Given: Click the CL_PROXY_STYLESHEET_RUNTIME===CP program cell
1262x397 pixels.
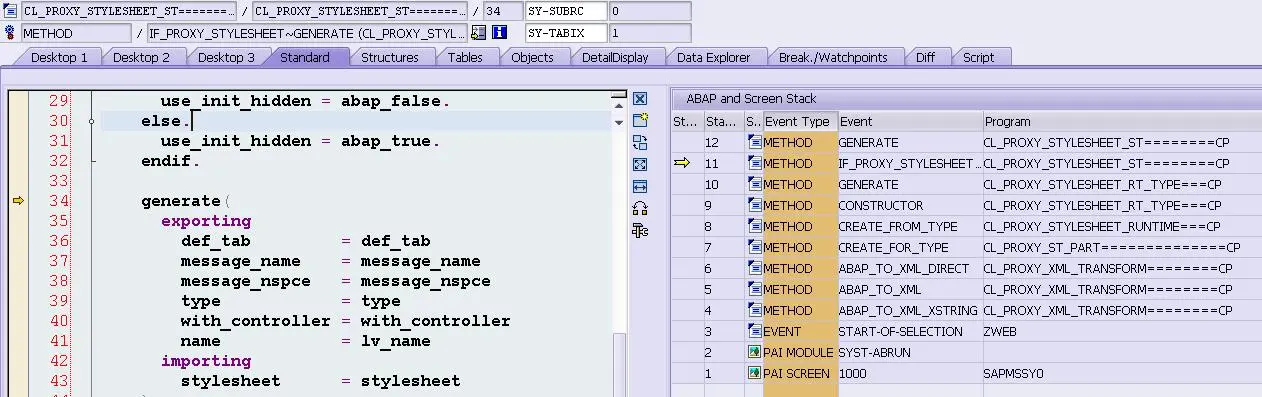Looking at the screenshot, I should tap(1122, 226).
